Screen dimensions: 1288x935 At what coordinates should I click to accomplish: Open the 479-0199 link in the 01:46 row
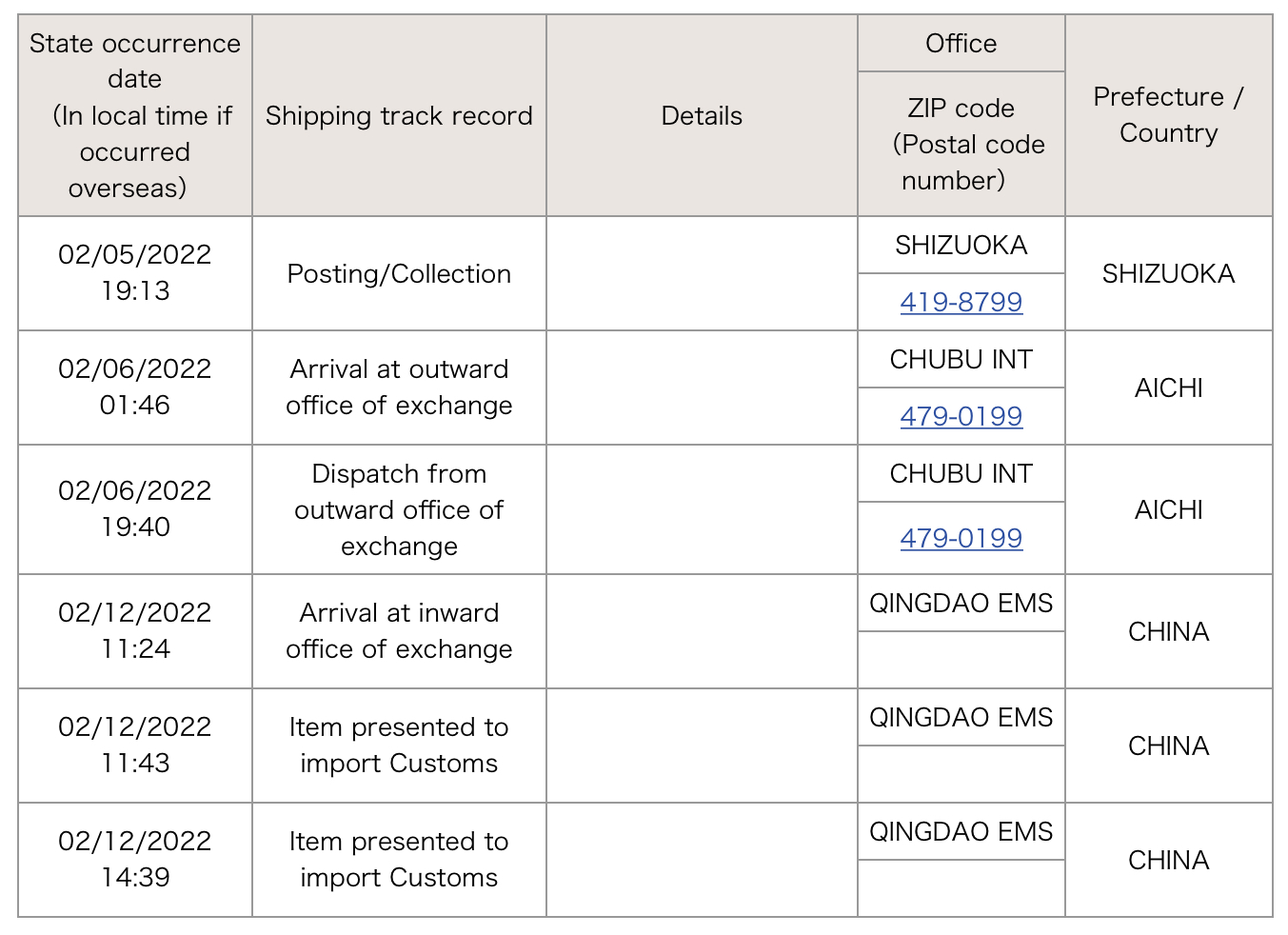(x=961, y=416)
